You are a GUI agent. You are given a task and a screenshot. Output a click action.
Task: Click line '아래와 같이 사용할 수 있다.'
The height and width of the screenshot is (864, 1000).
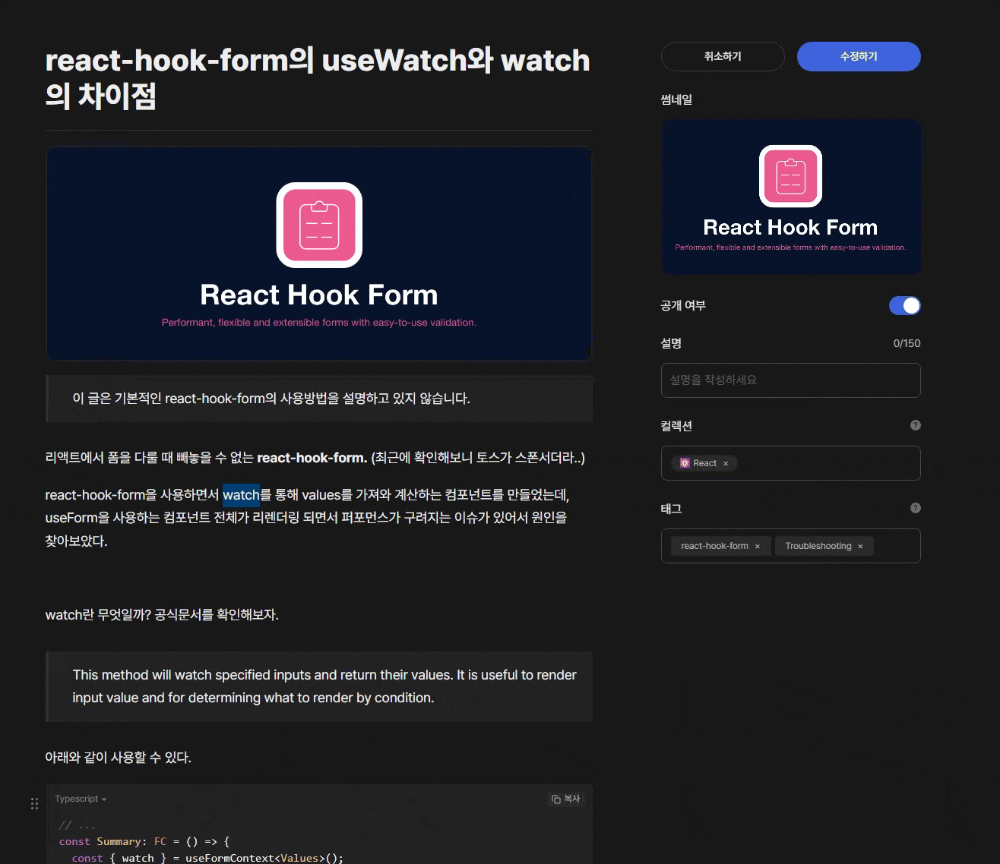[x=118, y=758]
